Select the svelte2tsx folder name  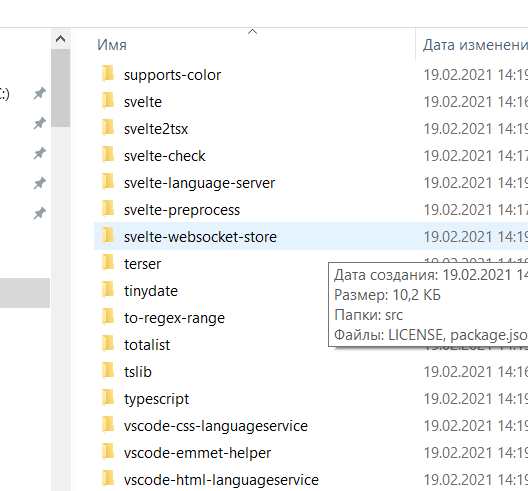[x=156, y=129]
